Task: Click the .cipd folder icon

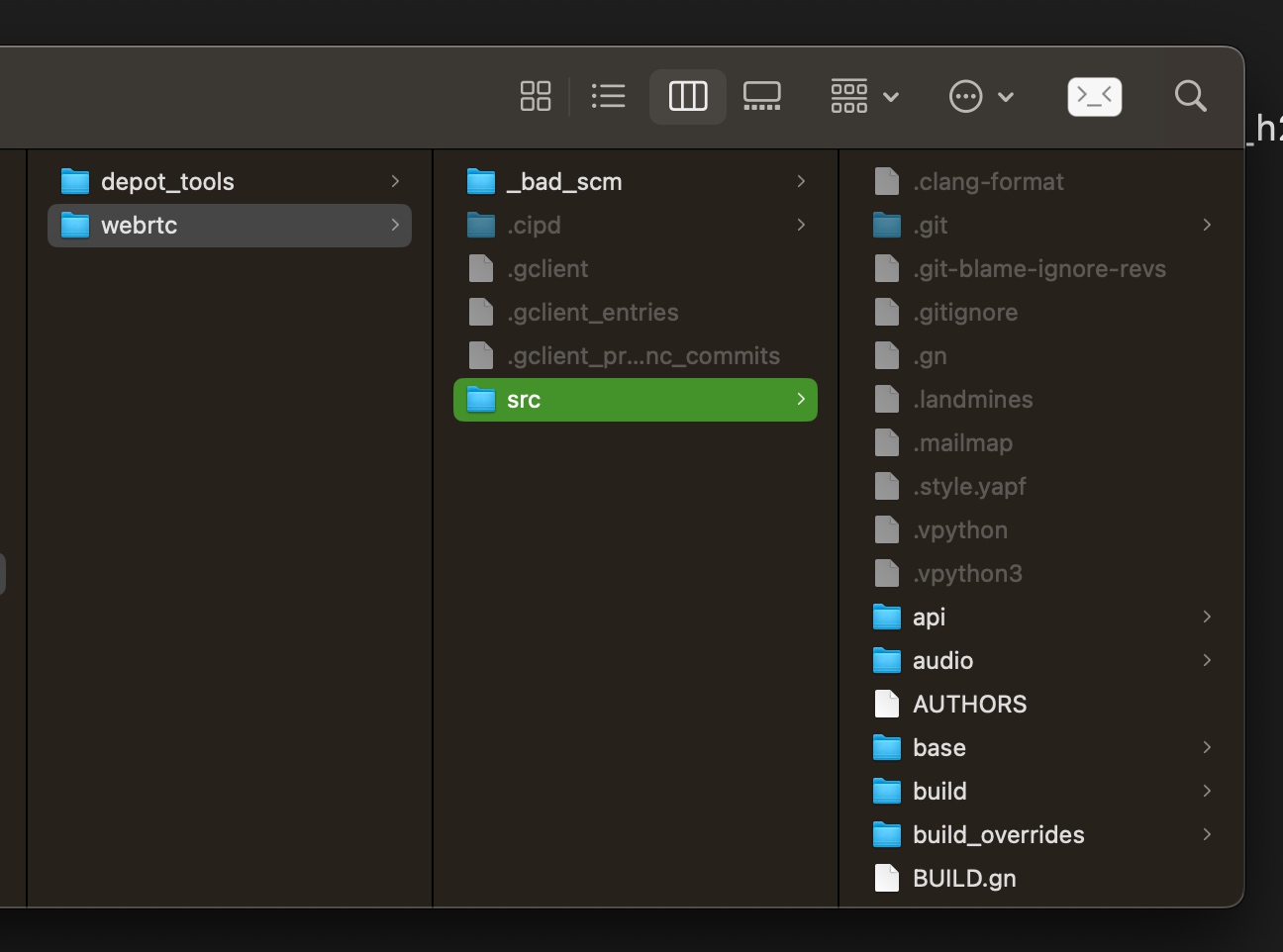Action: coord(481,226)
